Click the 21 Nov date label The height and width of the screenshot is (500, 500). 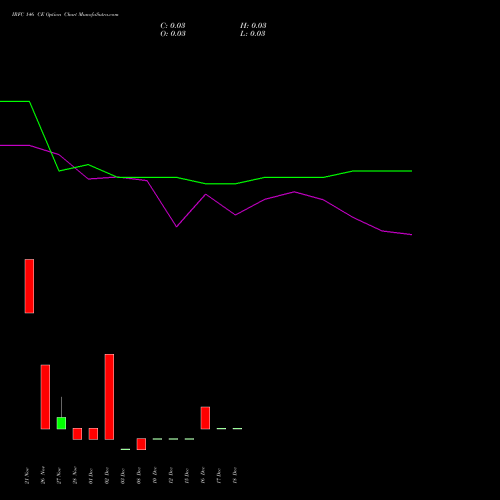(27, 476)
